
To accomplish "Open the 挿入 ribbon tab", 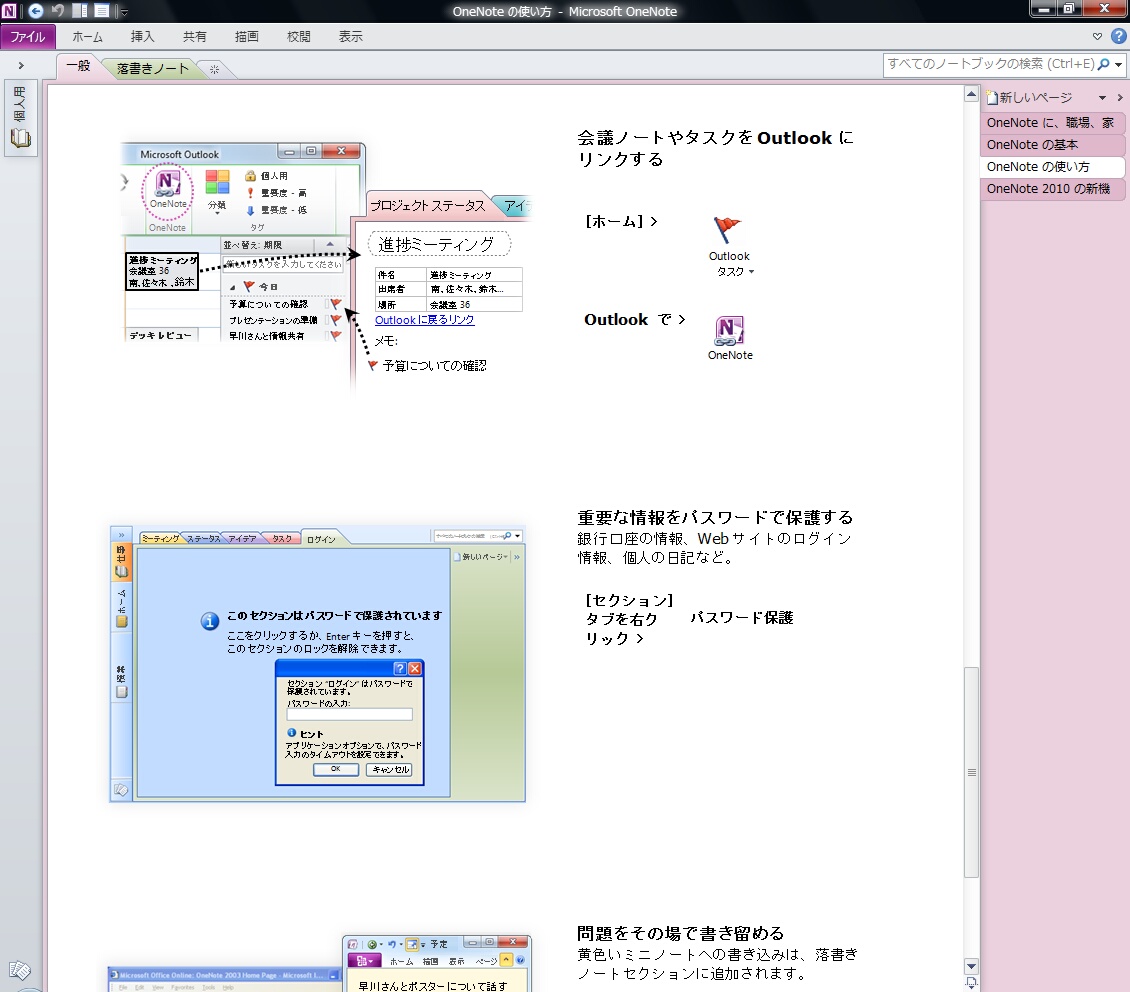I will coord(142,37).
